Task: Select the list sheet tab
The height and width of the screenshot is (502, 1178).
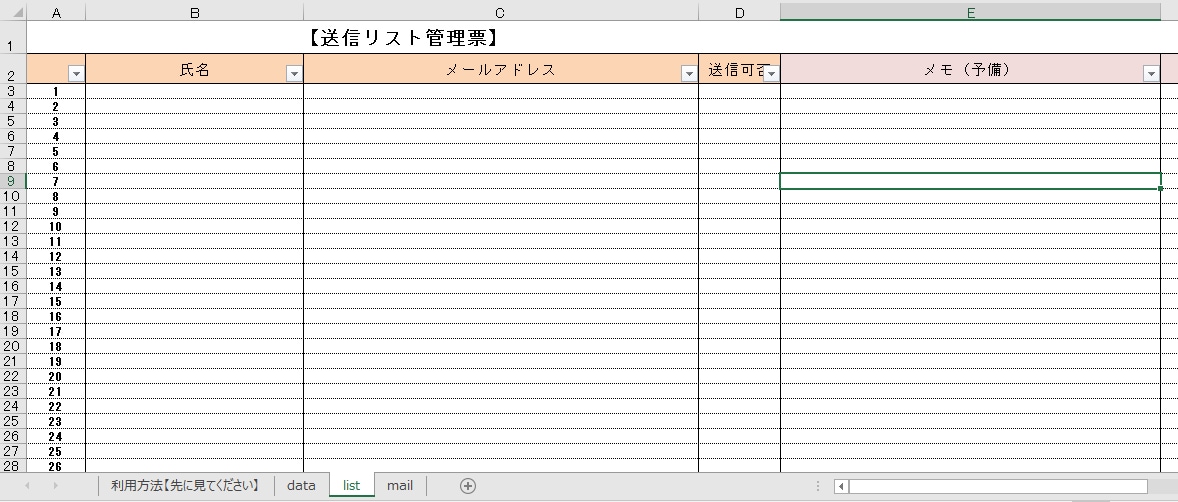Action: pyautogui.click(x=352, y=485)
